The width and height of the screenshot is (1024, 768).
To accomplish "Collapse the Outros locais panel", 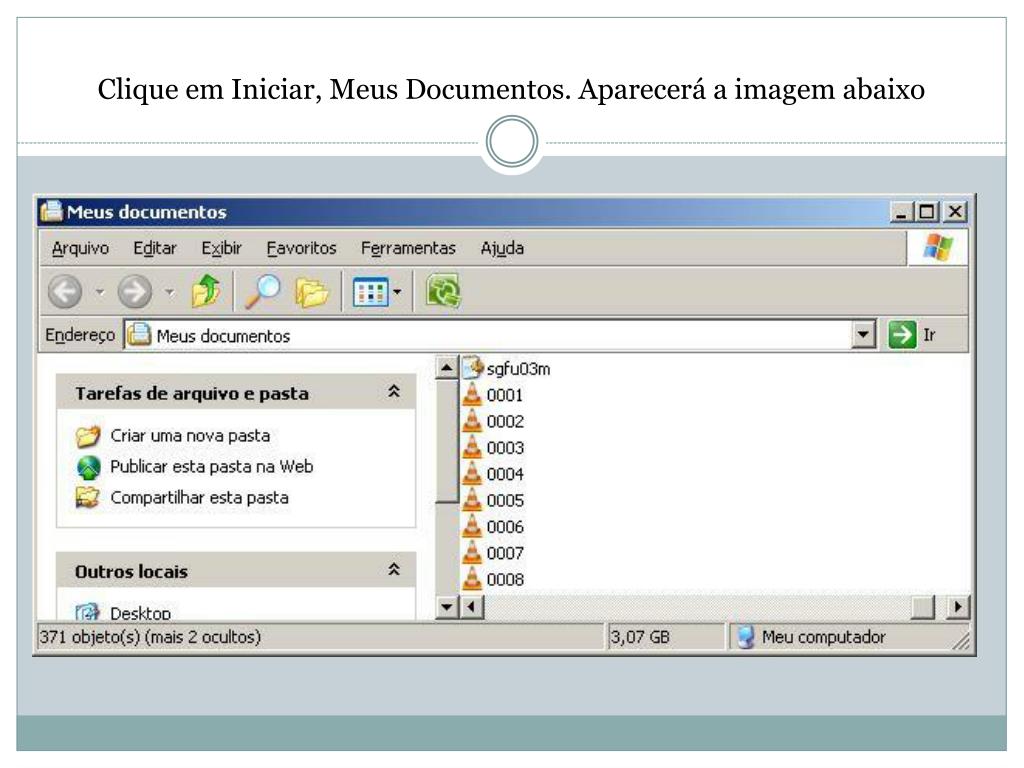I will [394, 569].
